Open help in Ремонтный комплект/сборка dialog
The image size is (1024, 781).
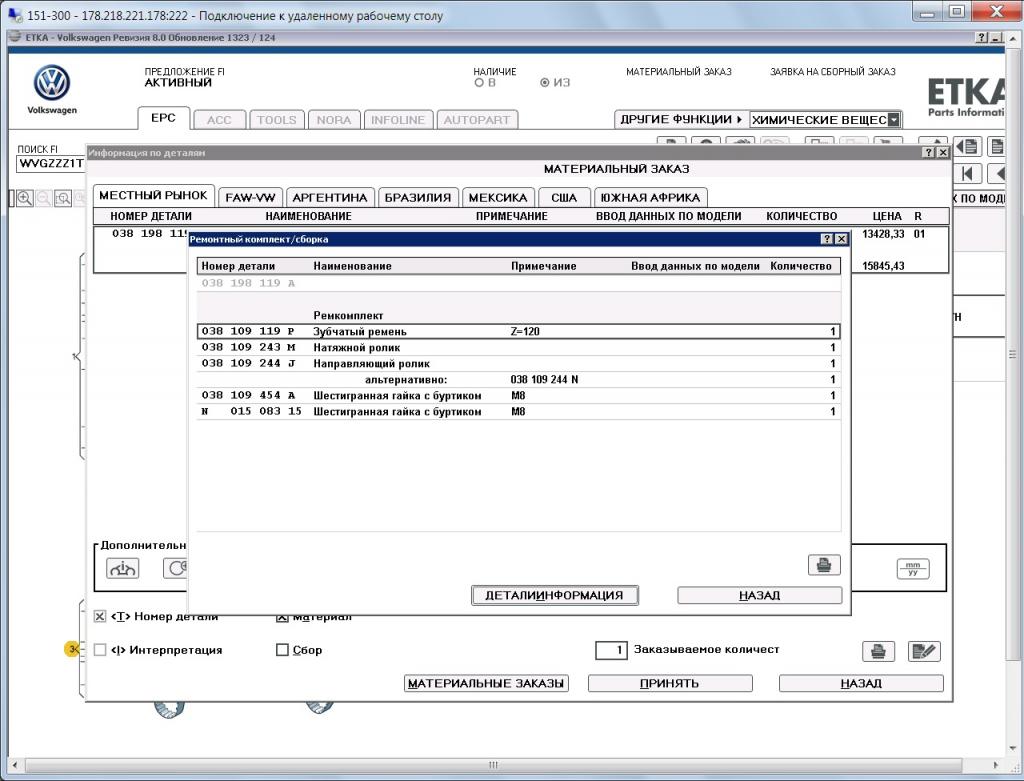827,239
